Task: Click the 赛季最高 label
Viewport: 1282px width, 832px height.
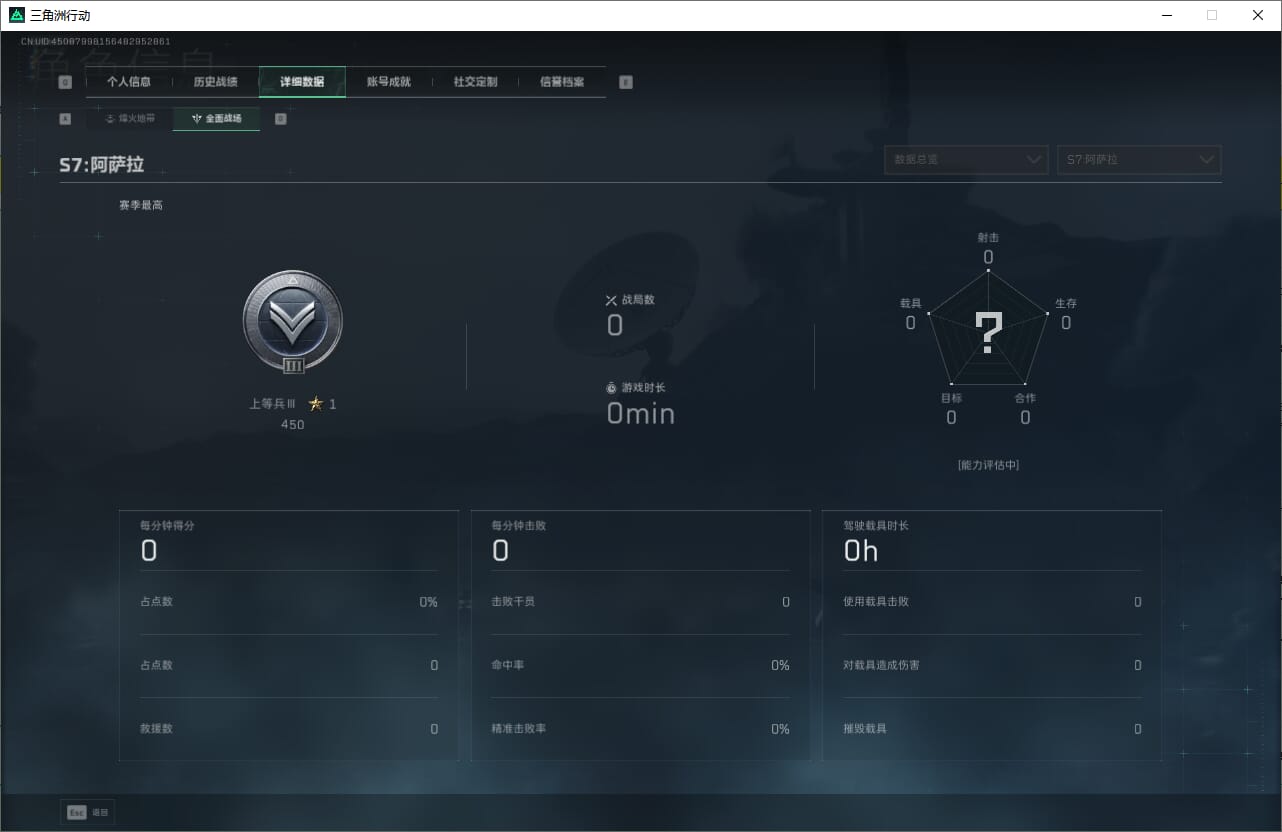Action: coord(141,205)
